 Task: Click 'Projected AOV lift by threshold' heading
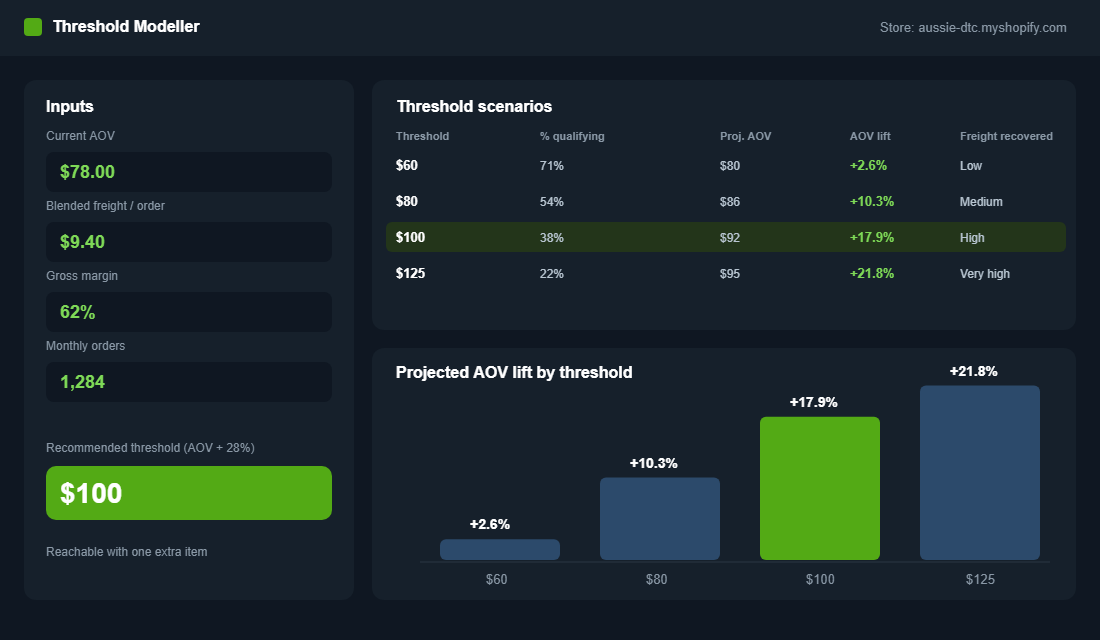tap(514, 372)
